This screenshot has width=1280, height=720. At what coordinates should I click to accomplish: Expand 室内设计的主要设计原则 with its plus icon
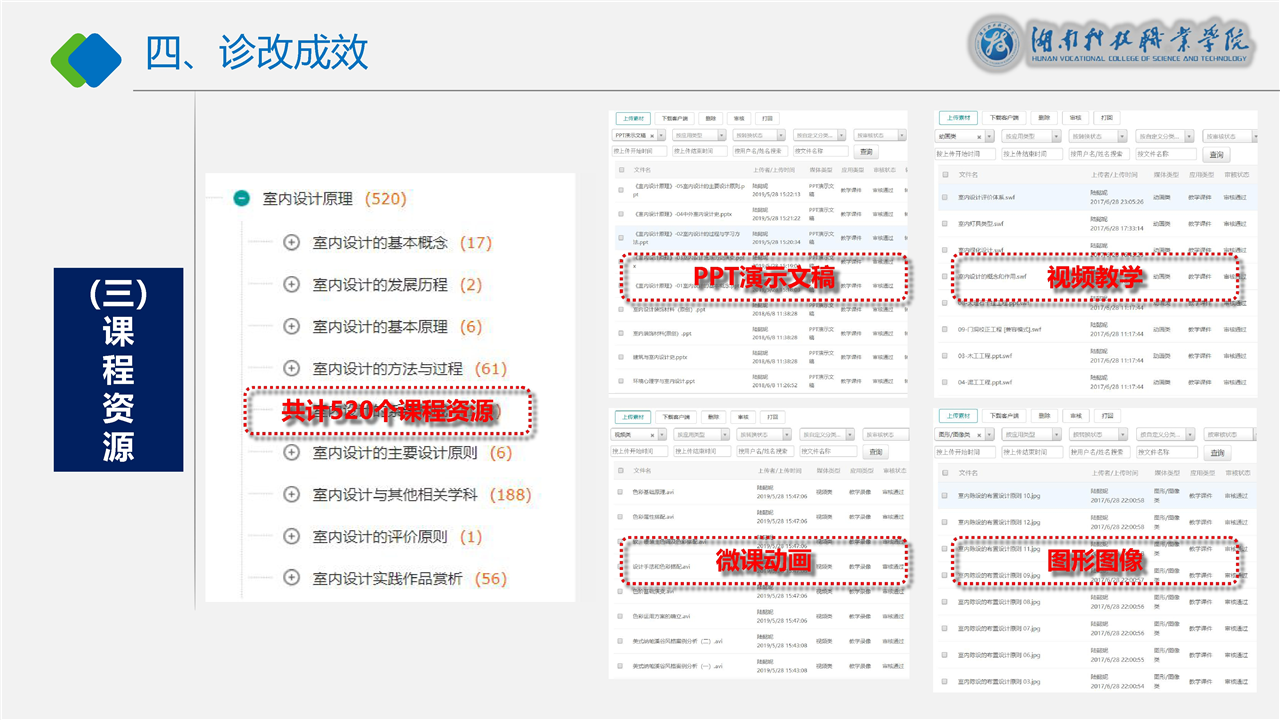(x=291, y=453)
